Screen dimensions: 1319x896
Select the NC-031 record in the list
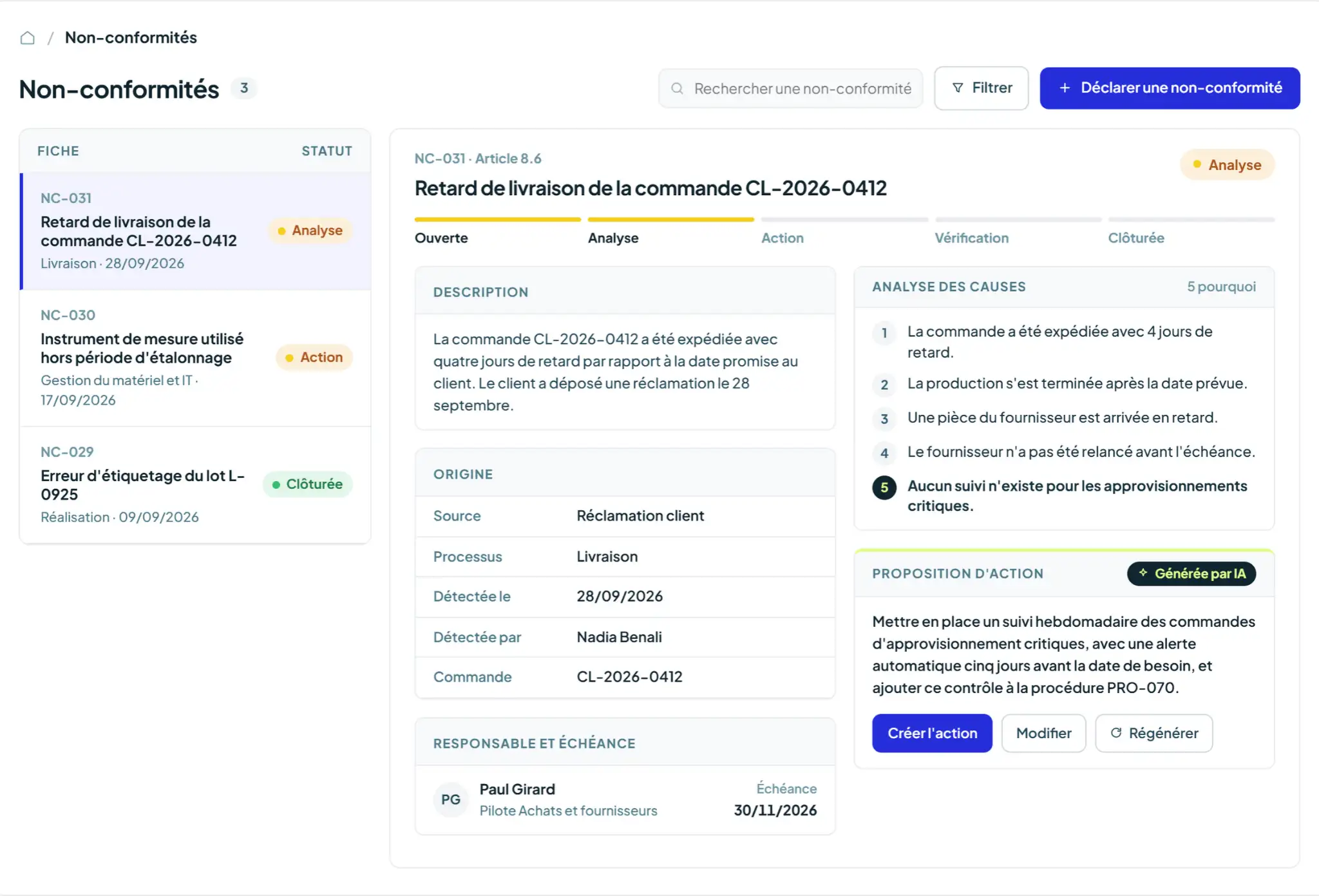click(x=196, y=231)
